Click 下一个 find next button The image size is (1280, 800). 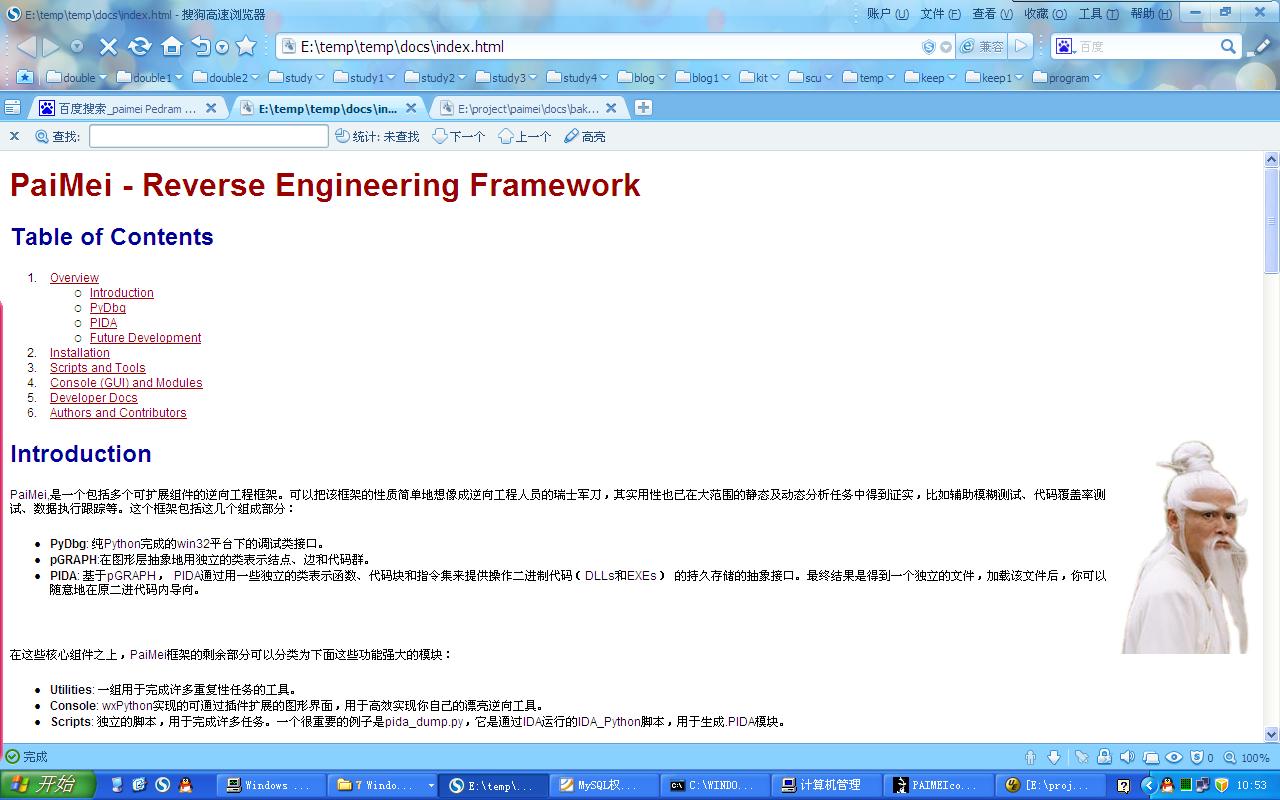459,136
